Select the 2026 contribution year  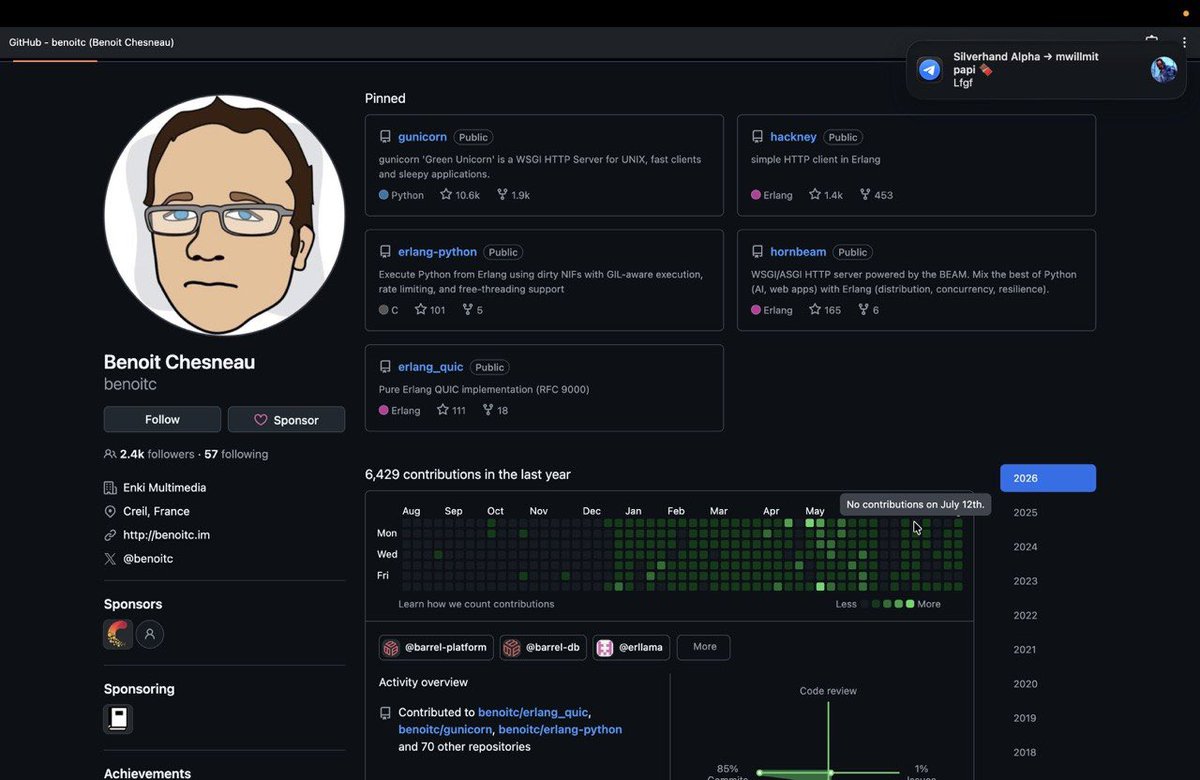(1048, 478)
